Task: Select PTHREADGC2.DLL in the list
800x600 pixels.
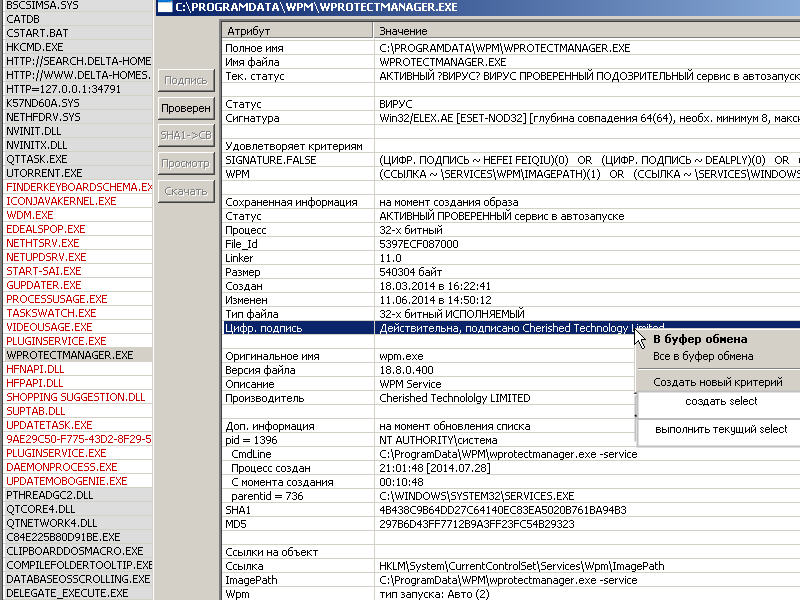Action: 49,495
